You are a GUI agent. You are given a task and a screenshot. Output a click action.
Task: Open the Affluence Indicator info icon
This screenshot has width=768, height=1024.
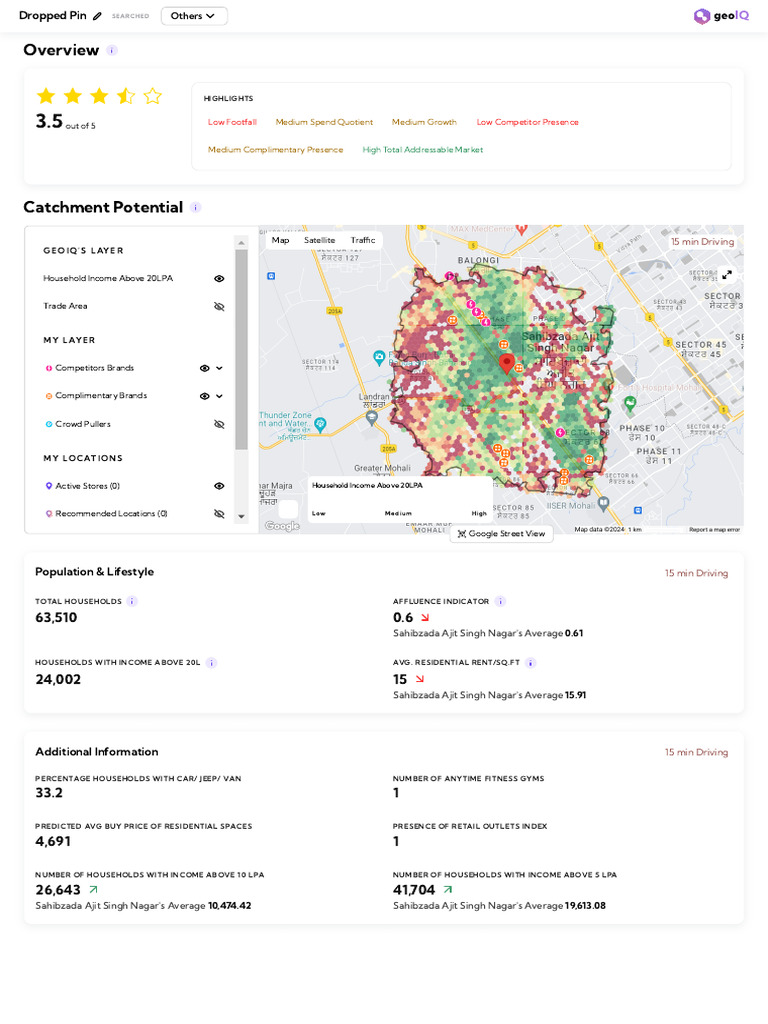point(500,601)
